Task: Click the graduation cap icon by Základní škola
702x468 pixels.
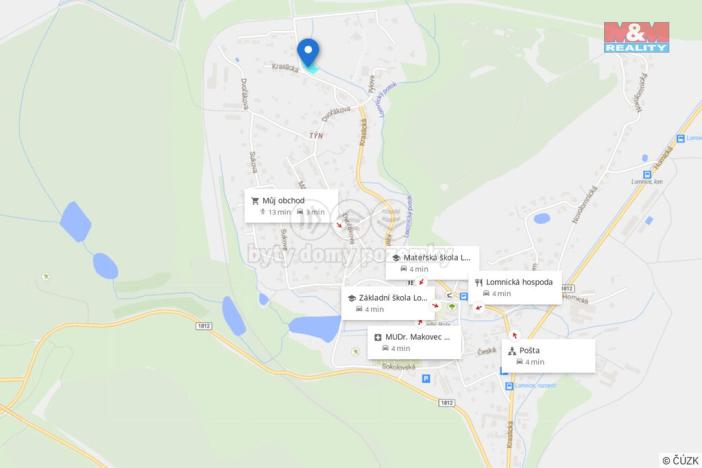Action: click(351, 298)
